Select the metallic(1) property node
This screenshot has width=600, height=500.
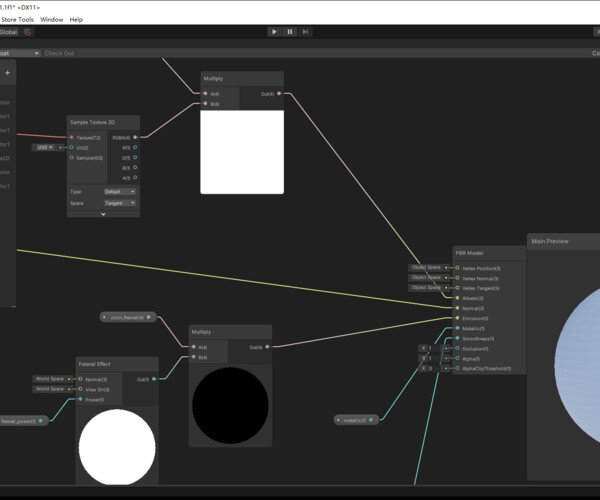coord(356,420)
